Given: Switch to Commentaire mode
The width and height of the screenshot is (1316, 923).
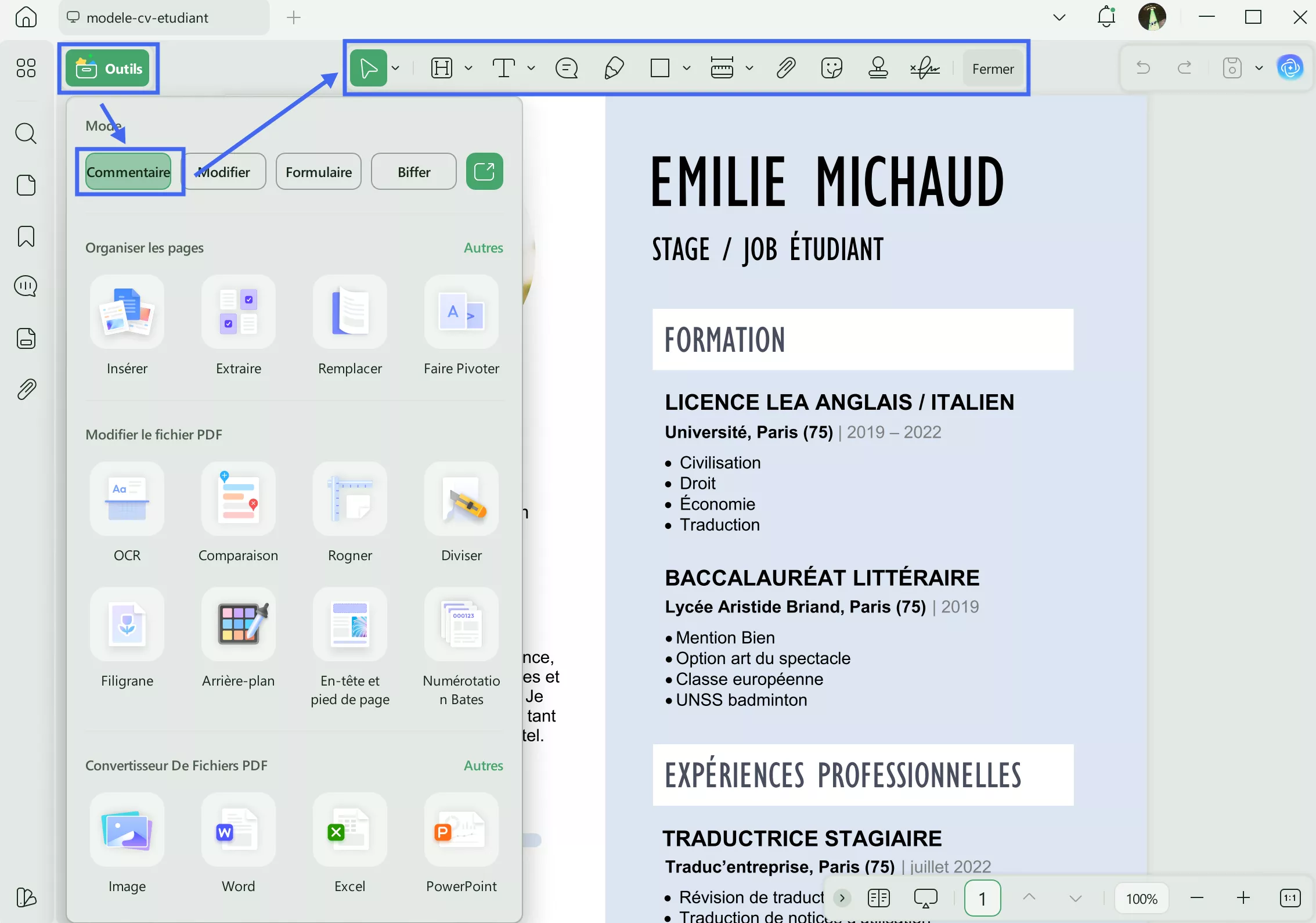Looking at the screenshot, I should [x=128, y=172].
